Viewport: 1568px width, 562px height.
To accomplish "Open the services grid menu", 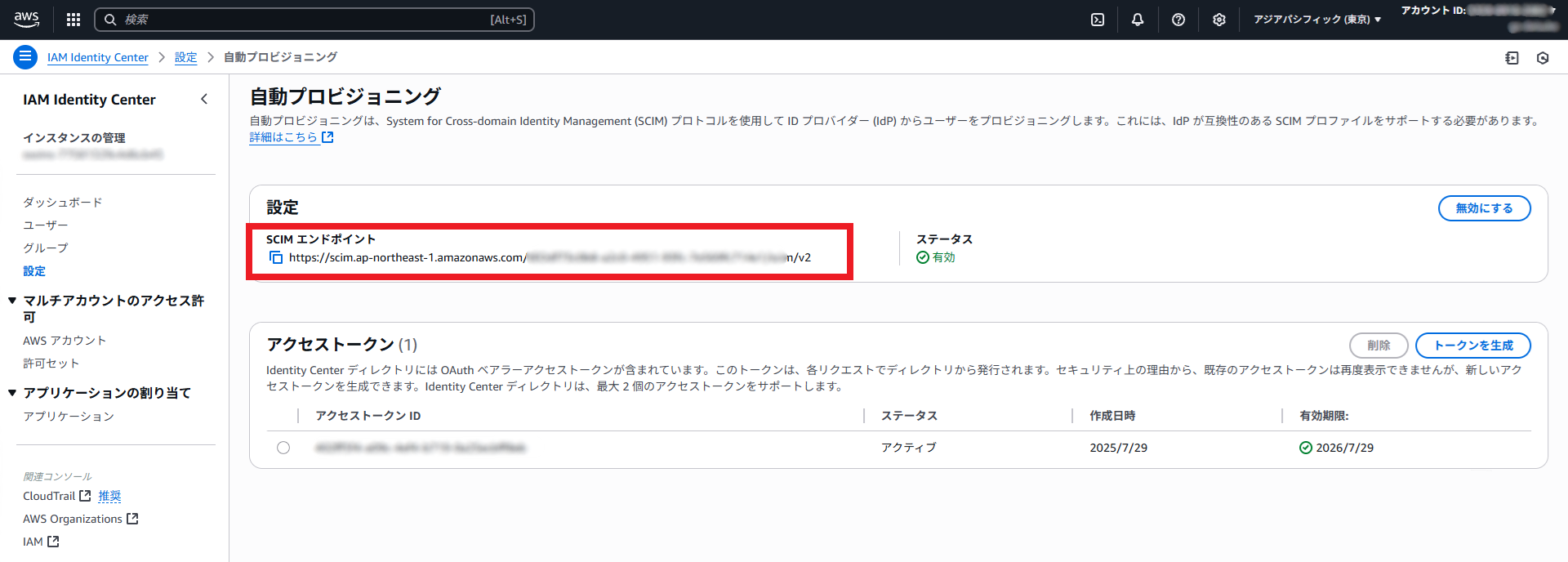I will (x=73, y=20).
